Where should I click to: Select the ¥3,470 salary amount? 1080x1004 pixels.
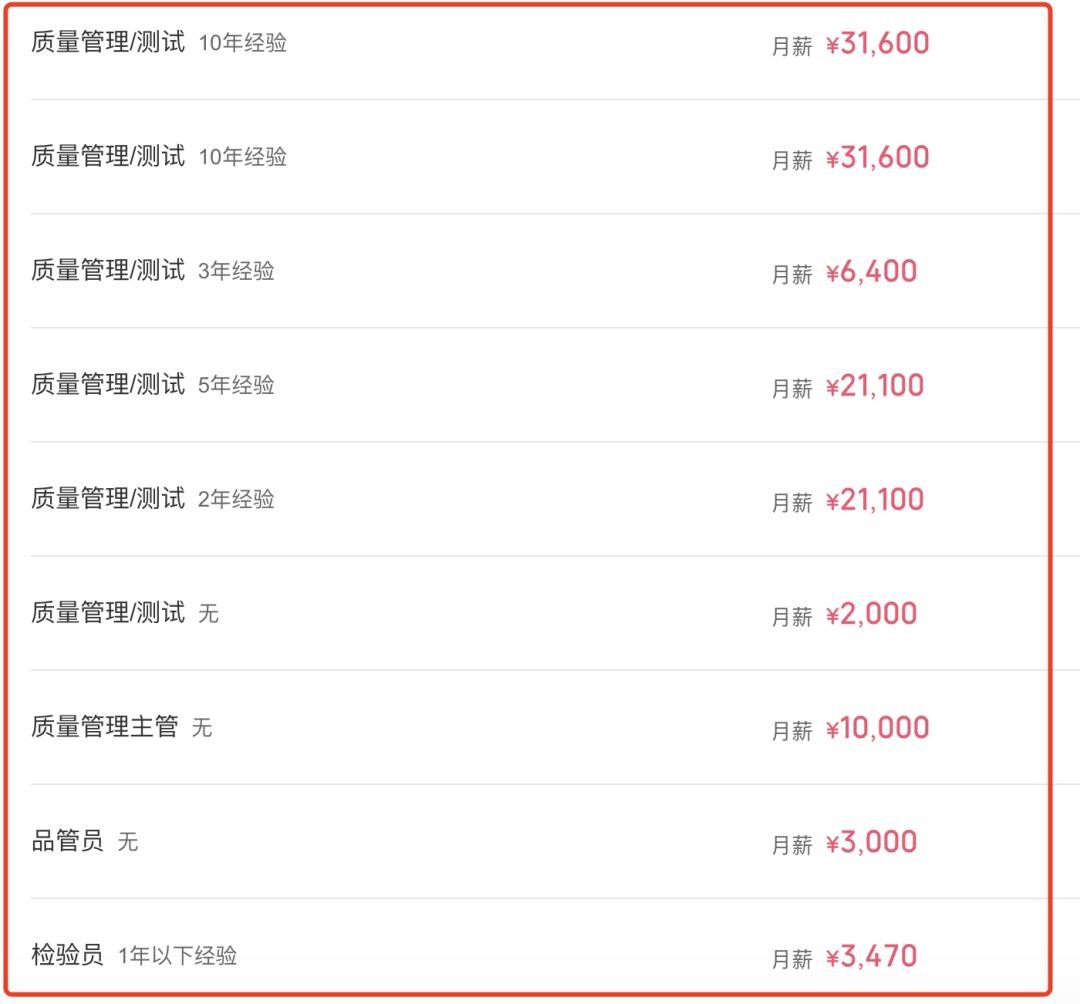click(871, 956)
